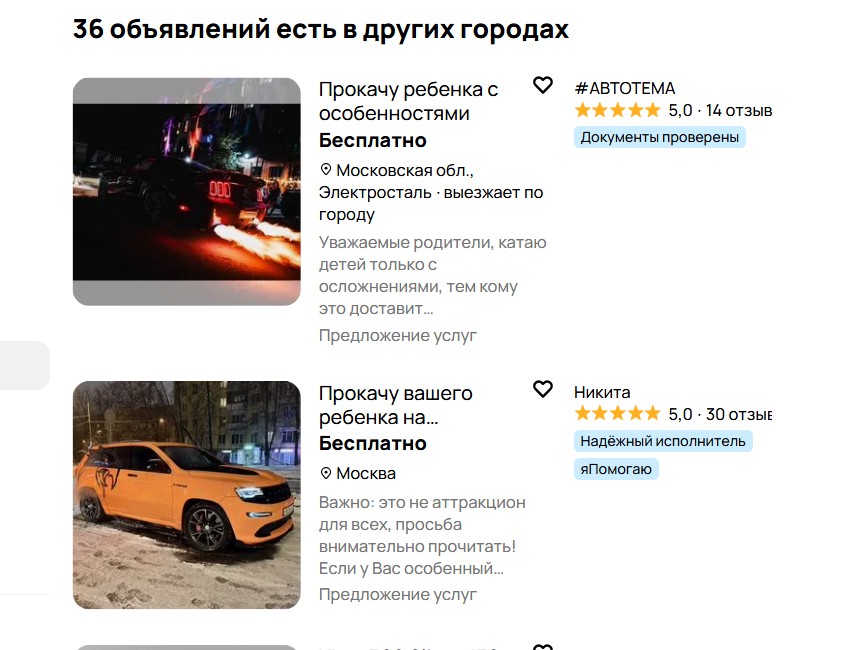Image resolution: width=856 pixels, height=650 pixels.
Task: Click the 'Важно: это не аттракцион' description text
Action: click(x=422, y=535)
